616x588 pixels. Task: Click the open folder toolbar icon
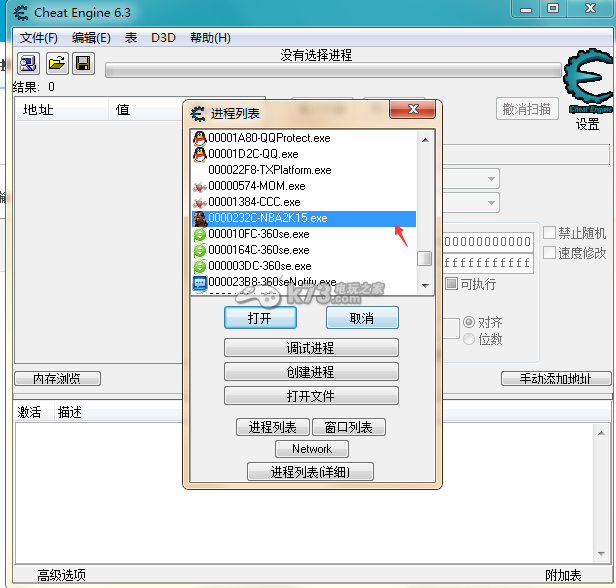point(57,64)
